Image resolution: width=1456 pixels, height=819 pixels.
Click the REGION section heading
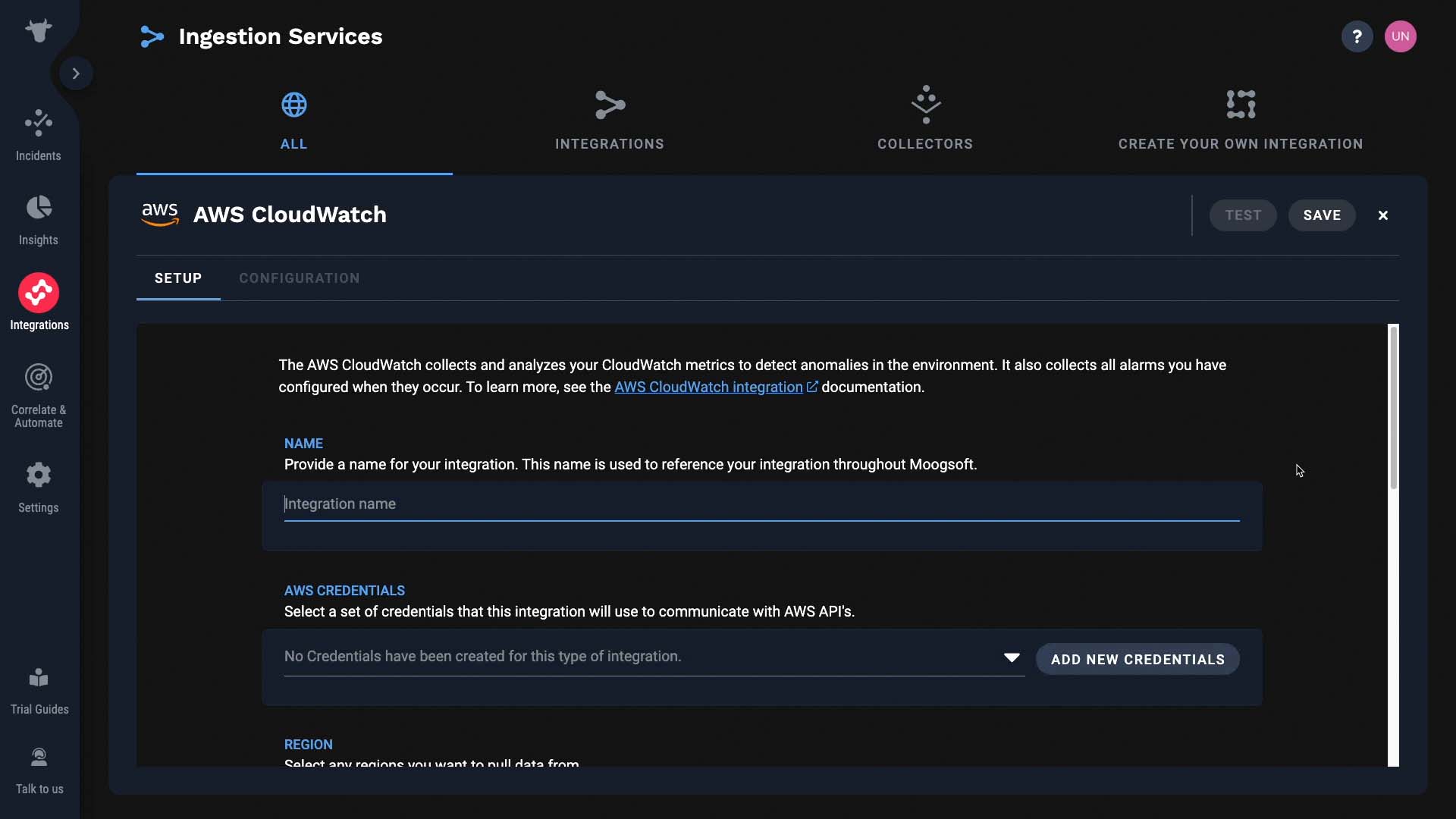point(309,745)
